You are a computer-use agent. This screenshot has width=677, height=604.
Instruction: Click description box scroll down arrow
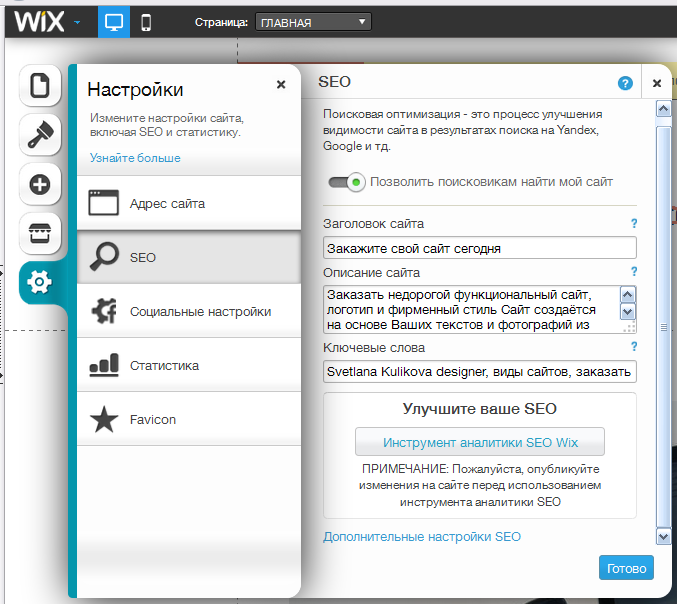(627, 311)
